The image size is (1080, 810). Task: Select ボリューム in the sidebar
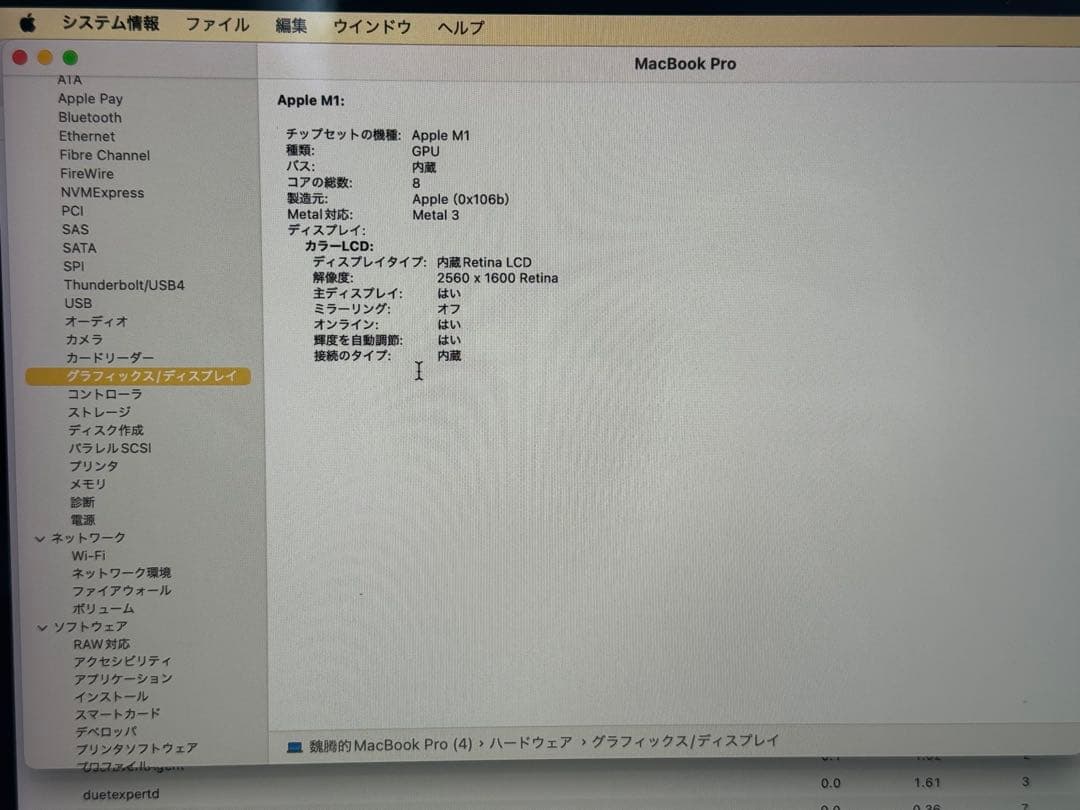(x=103, y=609)
